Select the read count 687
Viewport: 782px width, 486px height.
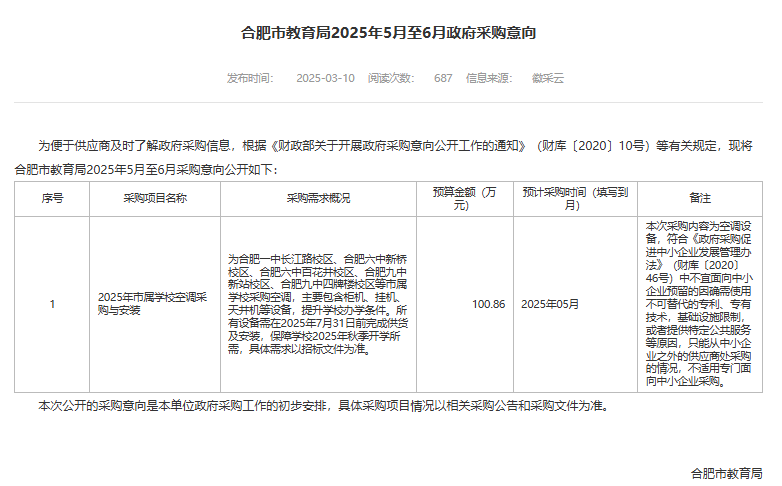pos(443,78)
